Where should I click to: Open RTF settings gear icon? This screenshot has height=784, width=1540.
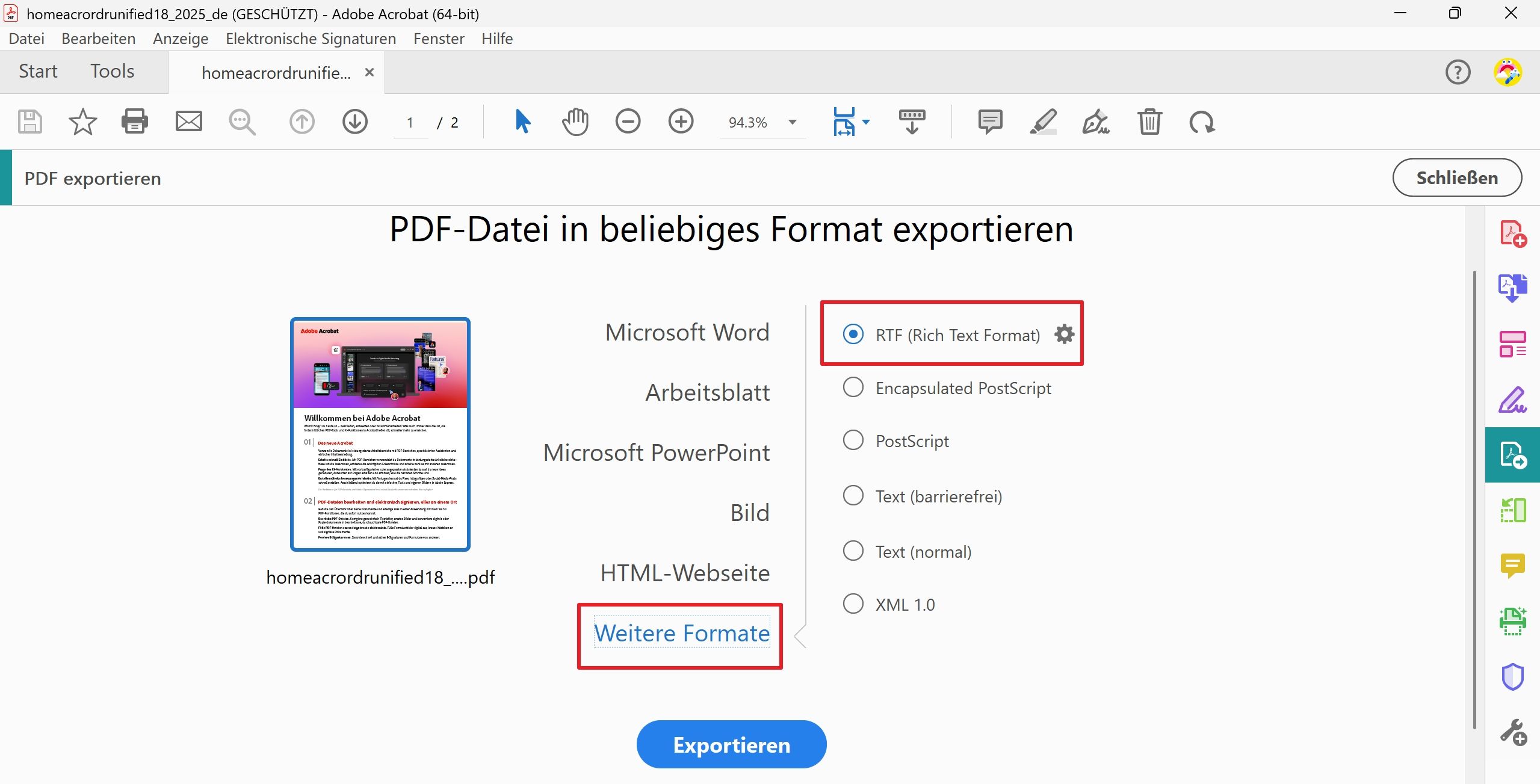[1064, 334]
